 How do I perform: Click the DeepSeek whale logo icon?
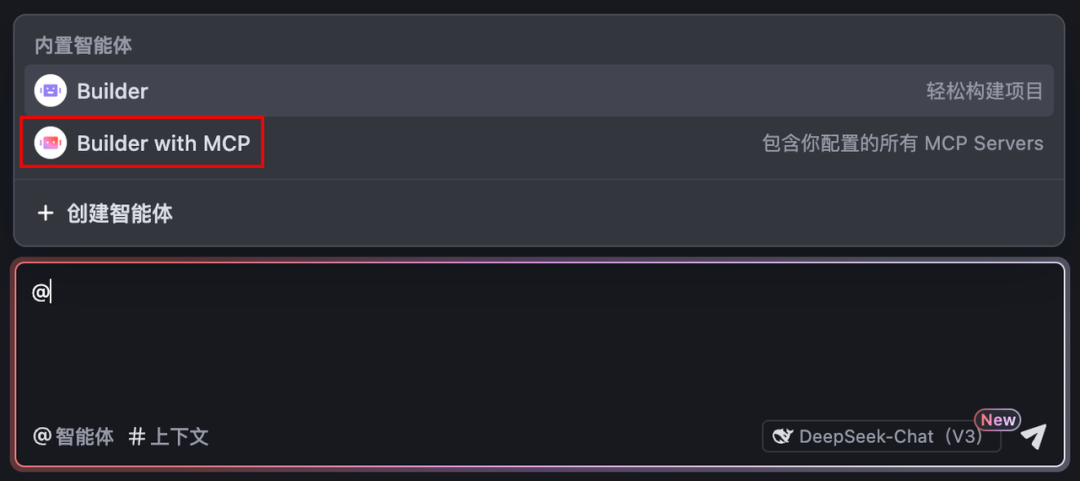click(x=783, y=436)
